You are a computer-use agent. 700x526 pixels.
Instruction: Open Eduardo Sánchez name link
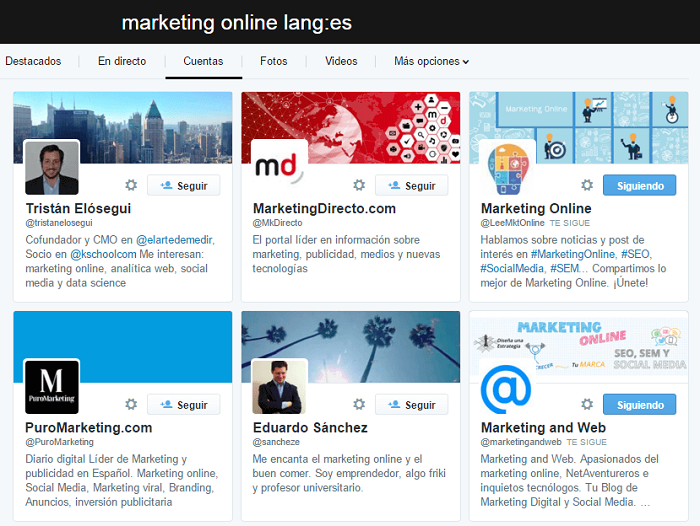click(310, 428)
